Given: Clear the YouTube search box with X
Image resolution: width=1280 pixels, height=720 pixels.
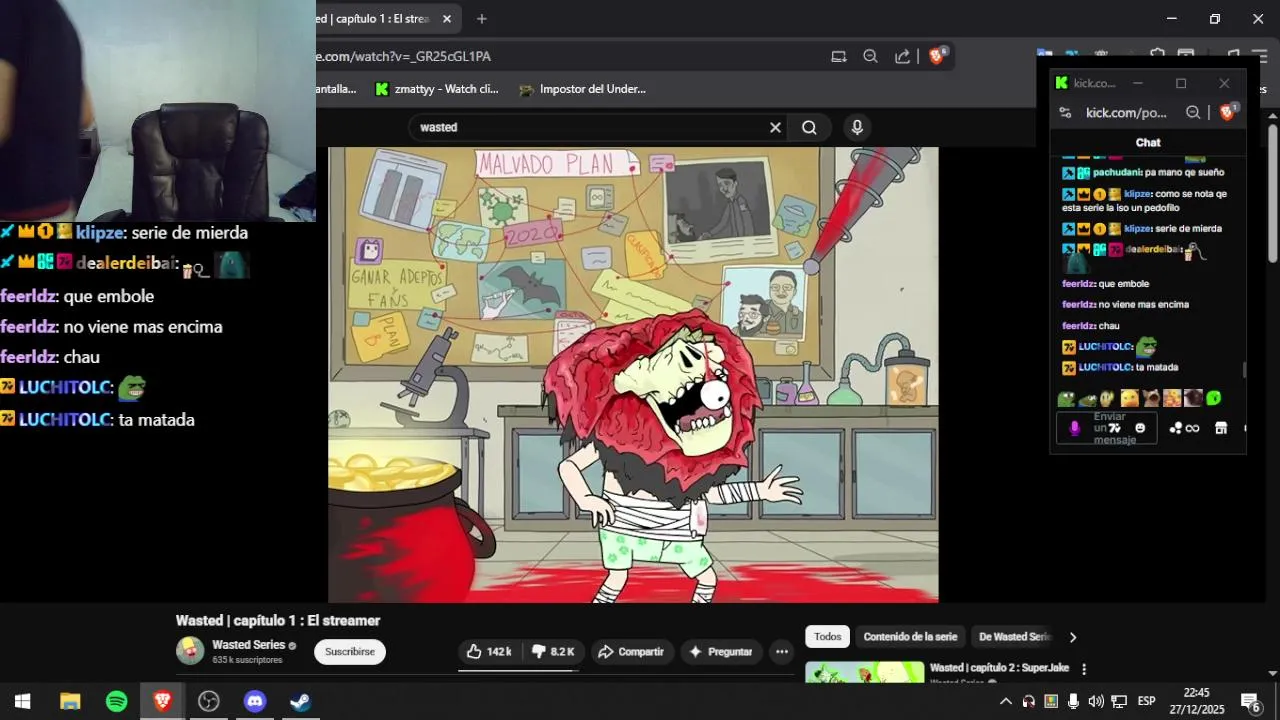Looking at the screenshot, I should pos(775,127).
